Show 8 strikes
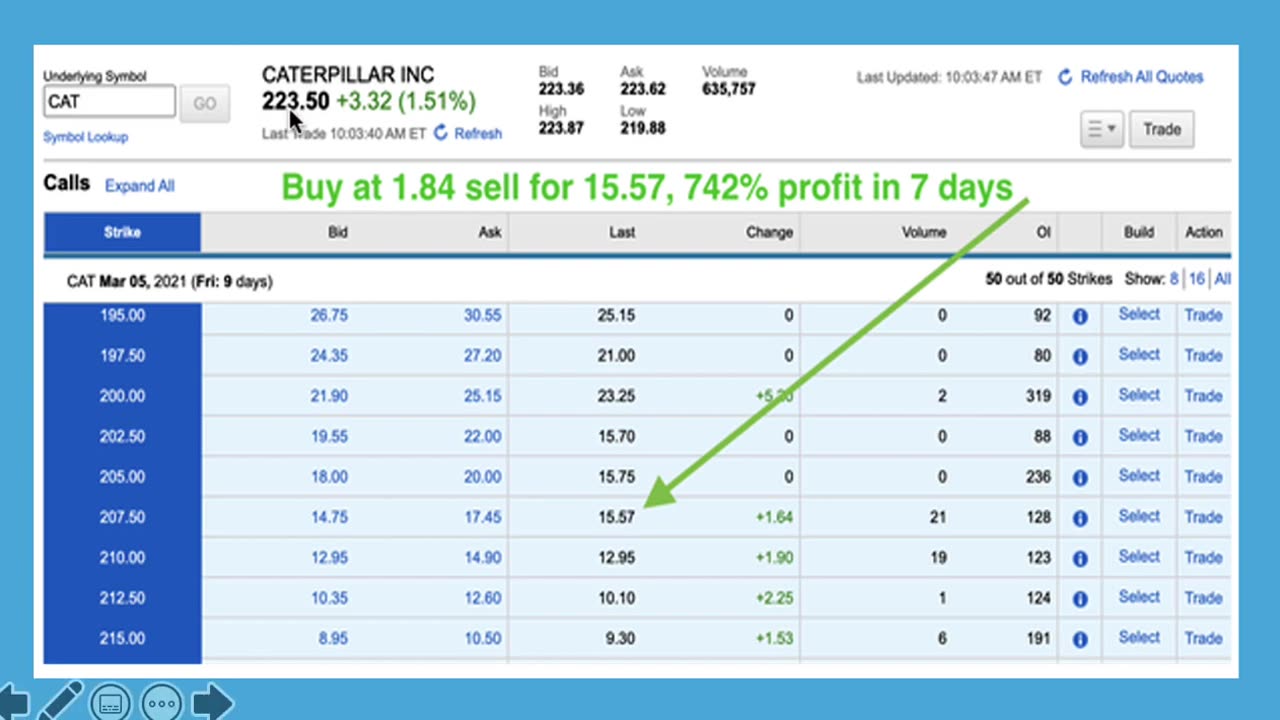This screenshot has height=720, width=1280. coord(1174,279)
